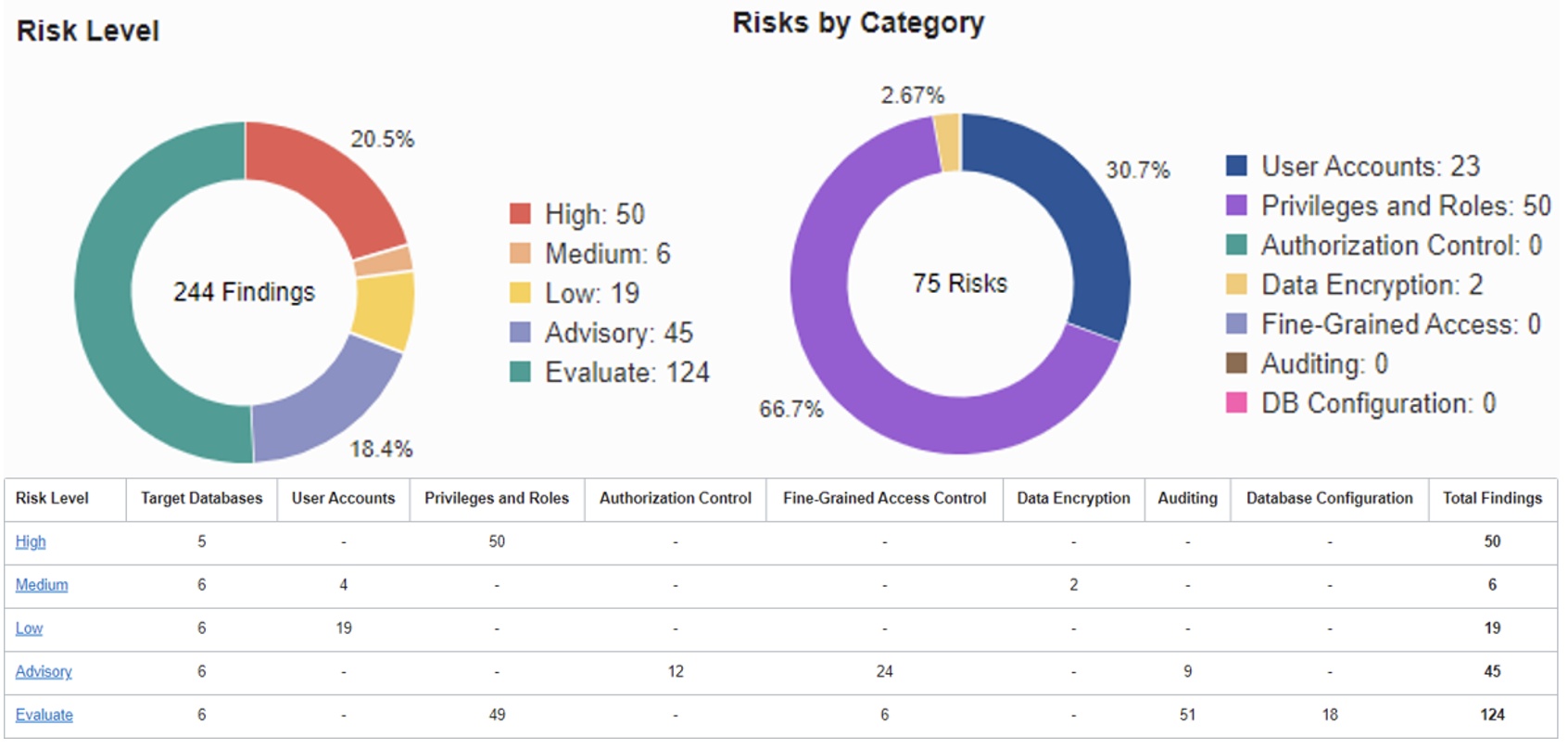Select the Total Findings column header
Image resolution: width=1568 pixels, height=749 pixels.
click(x=1492, y=498)
